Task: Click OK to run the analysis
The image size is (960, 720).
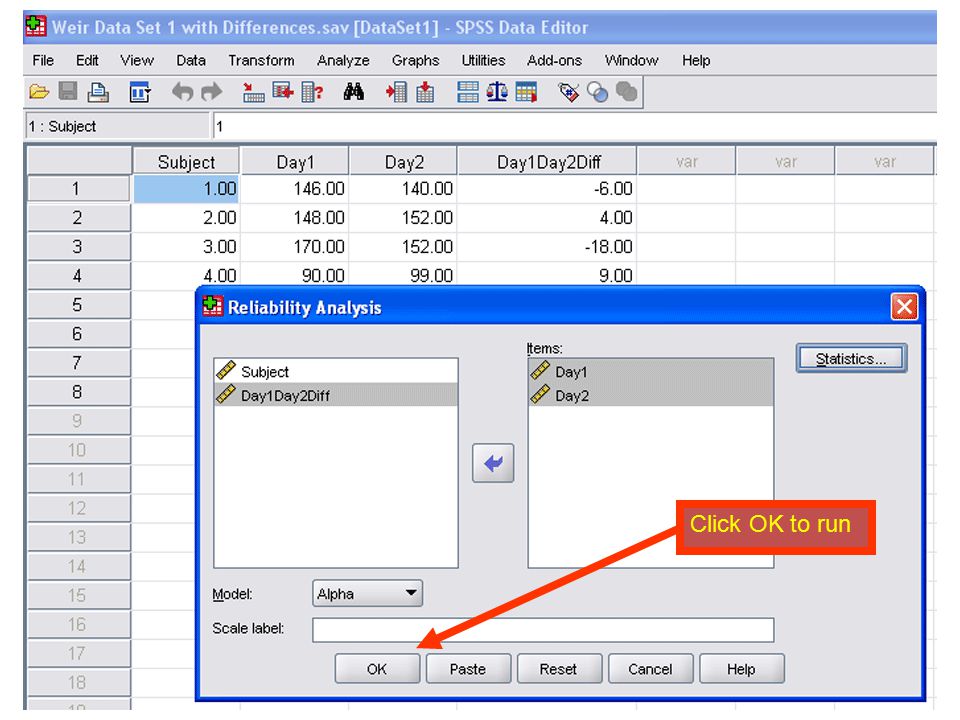Action: [377, 669]
